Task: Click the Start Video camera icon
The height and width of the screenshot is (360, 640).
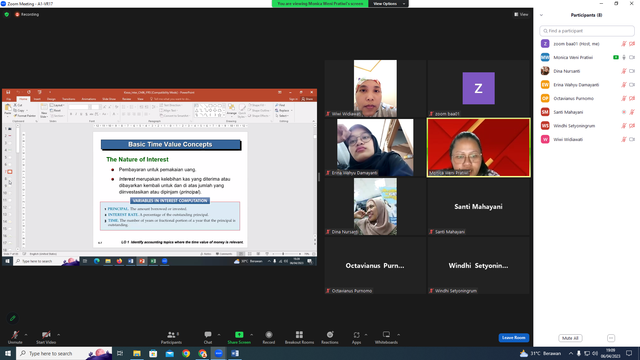Action: 46,335
